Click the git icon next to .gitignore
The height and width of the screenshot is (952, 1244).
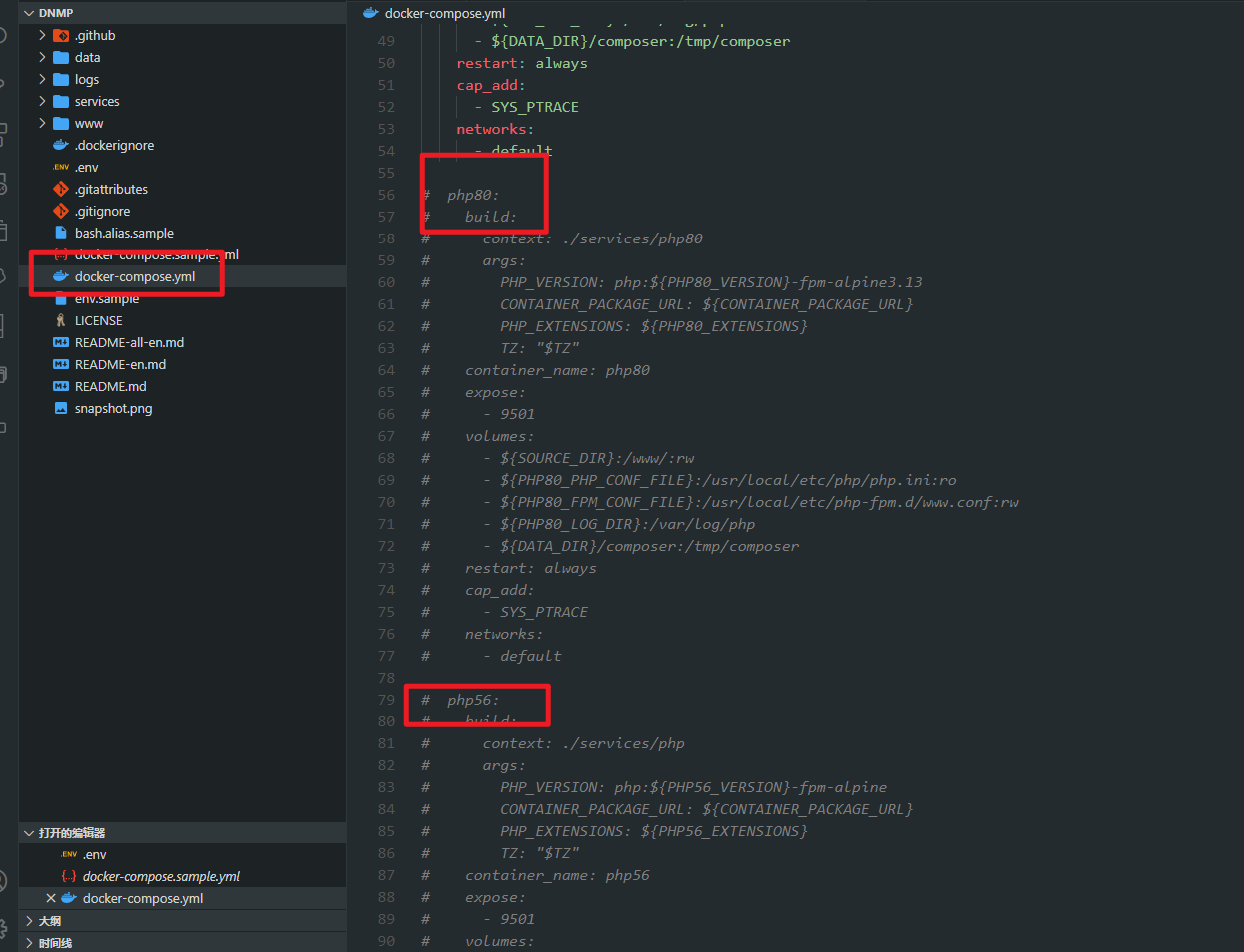[60, 210]
